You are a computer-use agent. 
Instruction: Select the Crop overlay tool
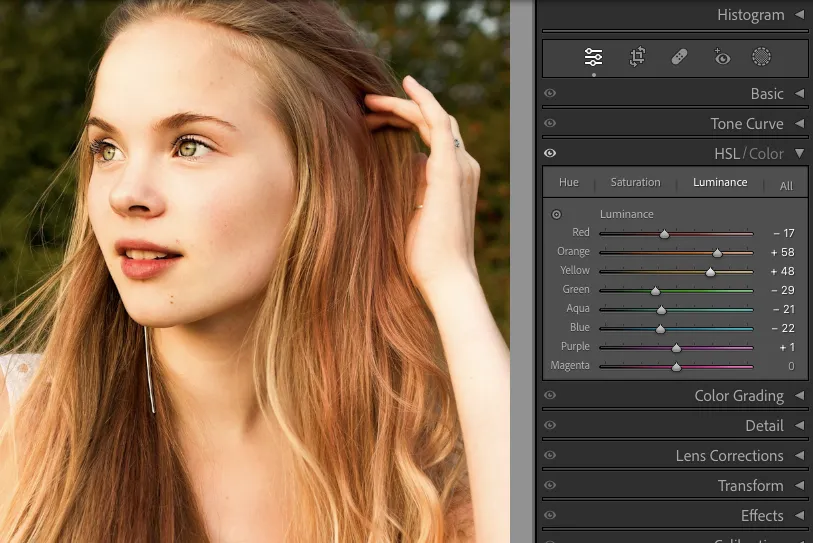(637, 58)
